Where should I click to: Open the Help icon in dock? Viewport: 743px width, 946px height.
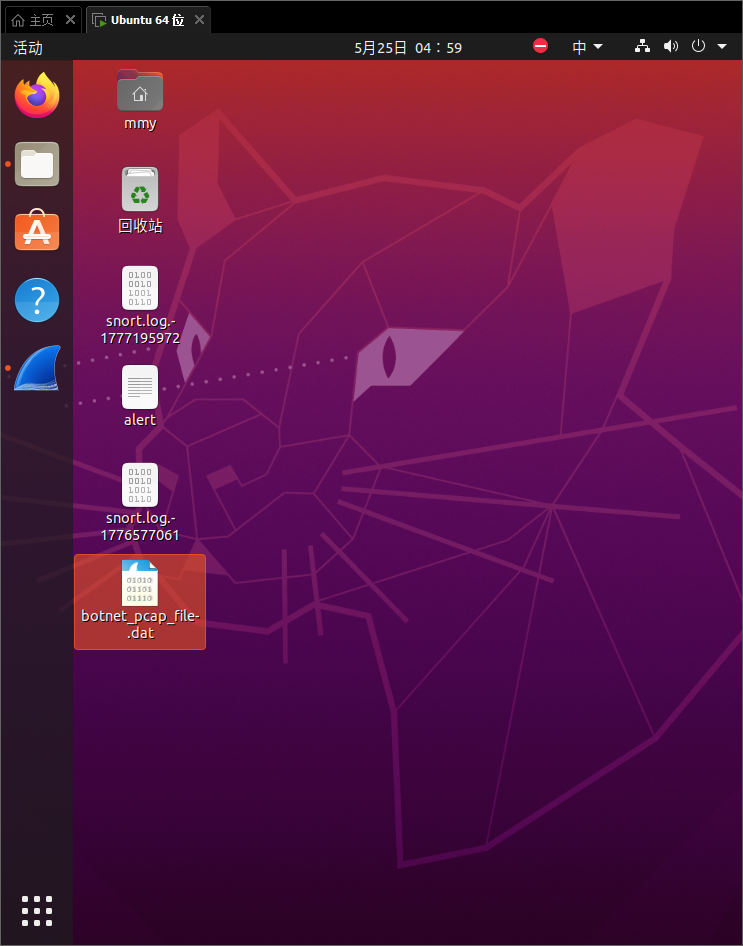click(x=37, y=300)
